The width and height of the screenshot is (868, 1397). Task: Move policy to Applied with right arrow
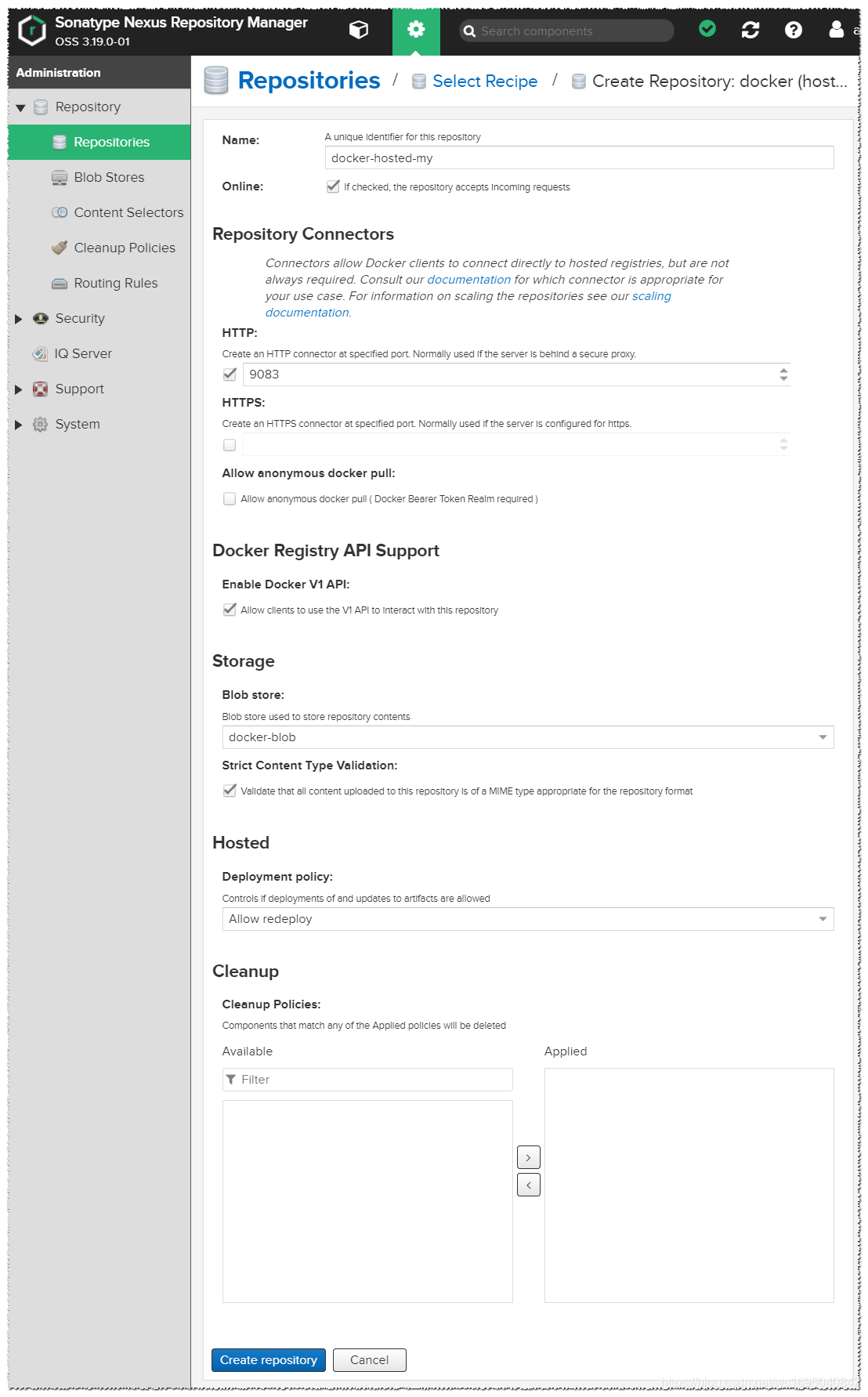(x=529, y=1157)
